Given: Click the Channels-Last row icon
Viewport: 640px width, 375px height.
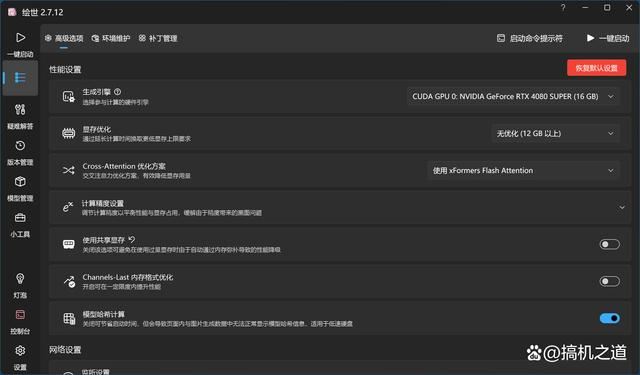Looking at the screenshot, I should [69, 281].
